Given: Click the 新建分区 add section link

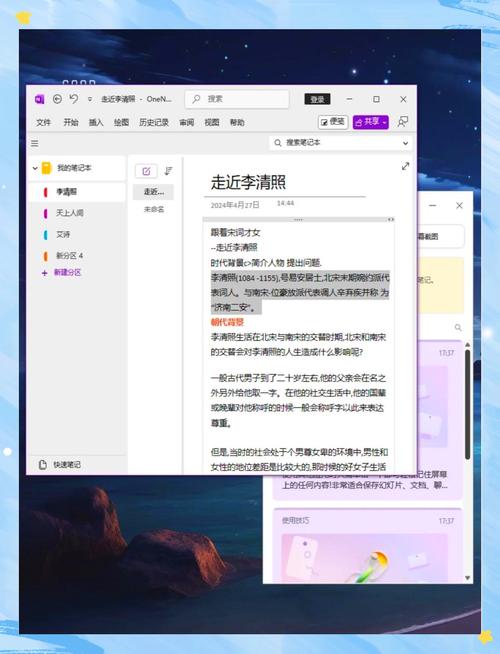Looking at the screenshot, I should pyautogui.click(x=62, y=273).
